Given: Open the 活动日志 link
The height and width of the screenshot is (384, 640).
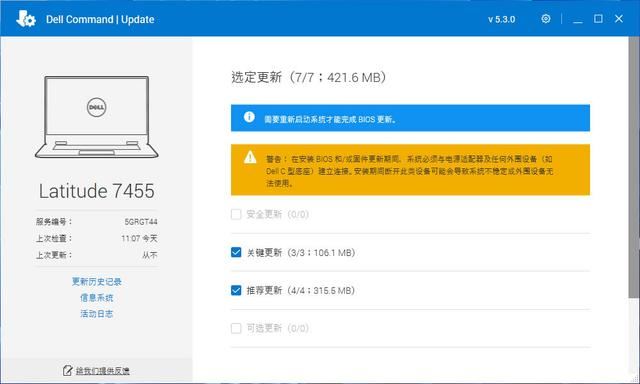Looking at the screenshot, I should pos(97,313).
